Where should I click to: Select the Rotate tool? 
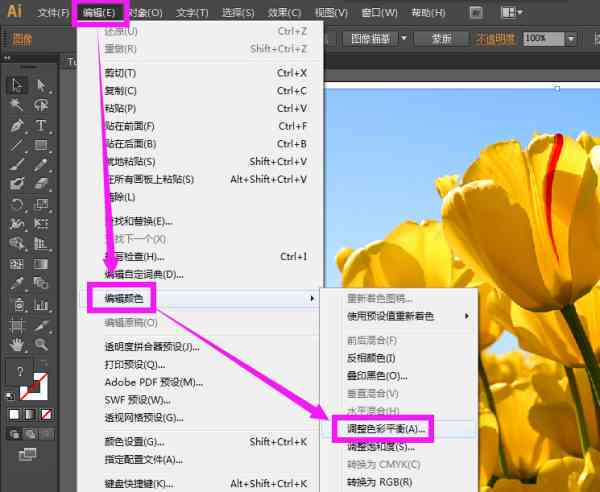click(x=17, y=204)
